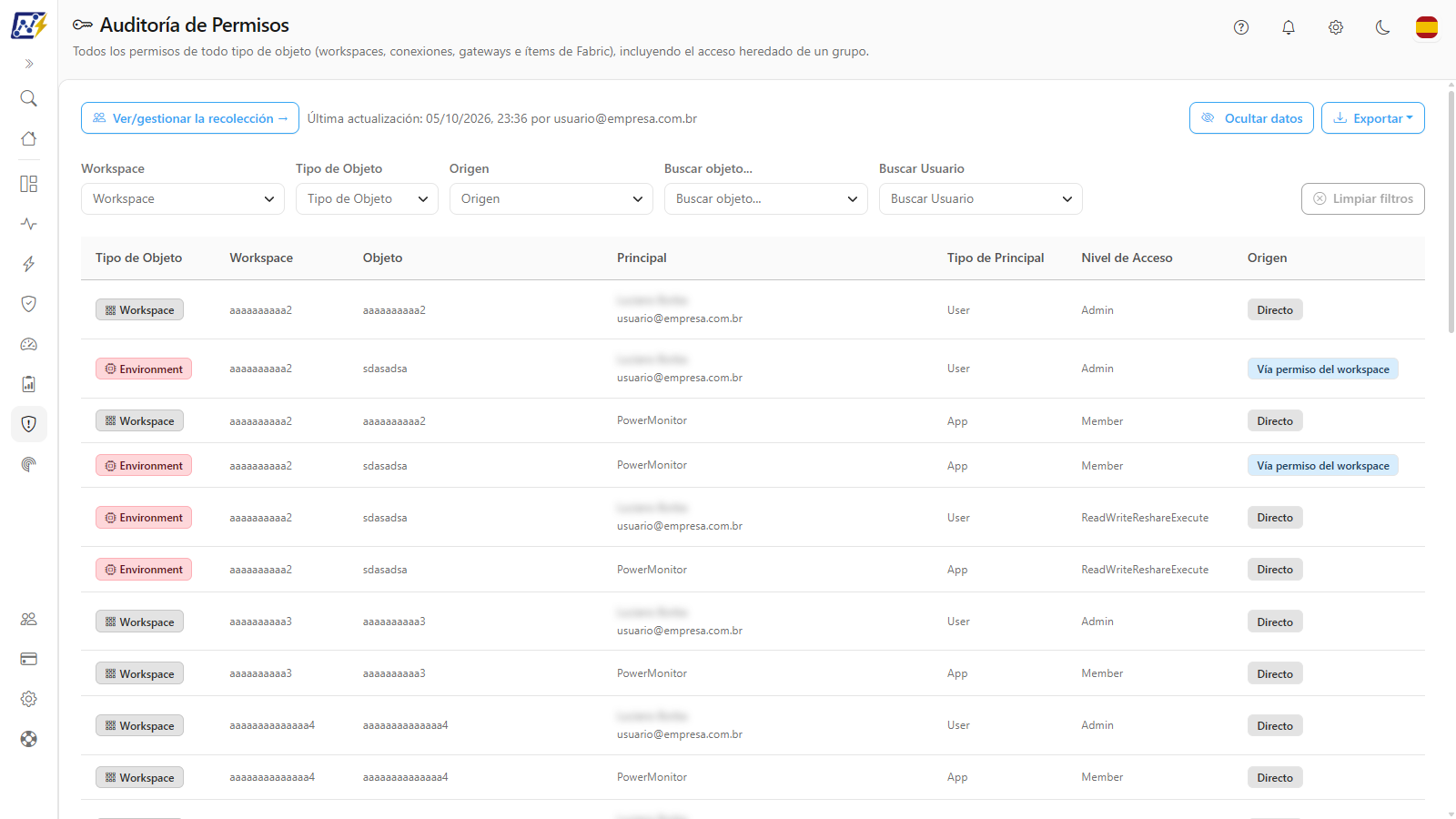This screenshot has height=819, width=1456.
Task: Open the activity pulse icon in the sidebar
Action: pos(29,224)
